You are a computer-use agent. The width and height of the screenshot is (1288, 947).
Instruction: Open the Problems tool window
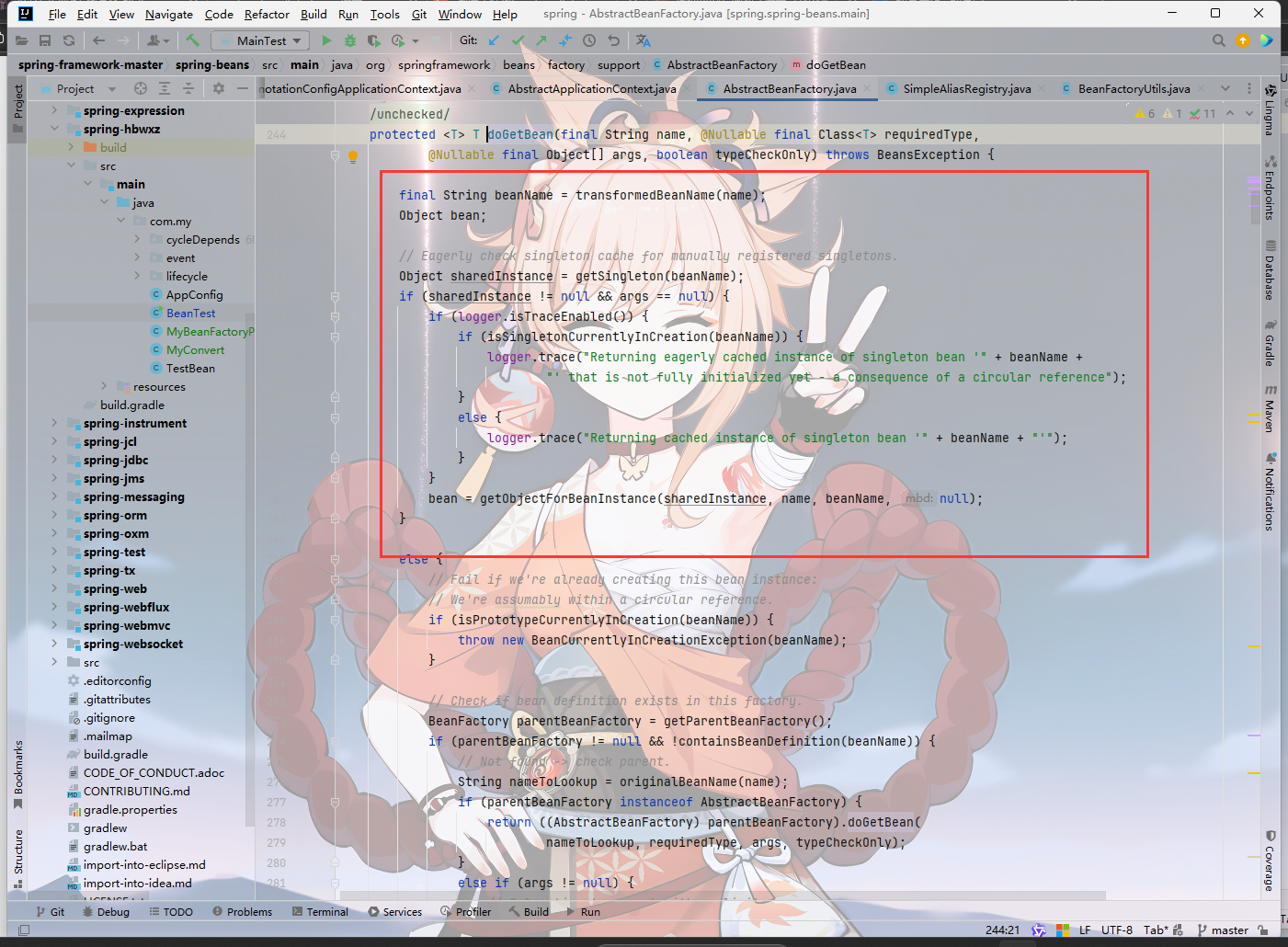pos(242,912)
